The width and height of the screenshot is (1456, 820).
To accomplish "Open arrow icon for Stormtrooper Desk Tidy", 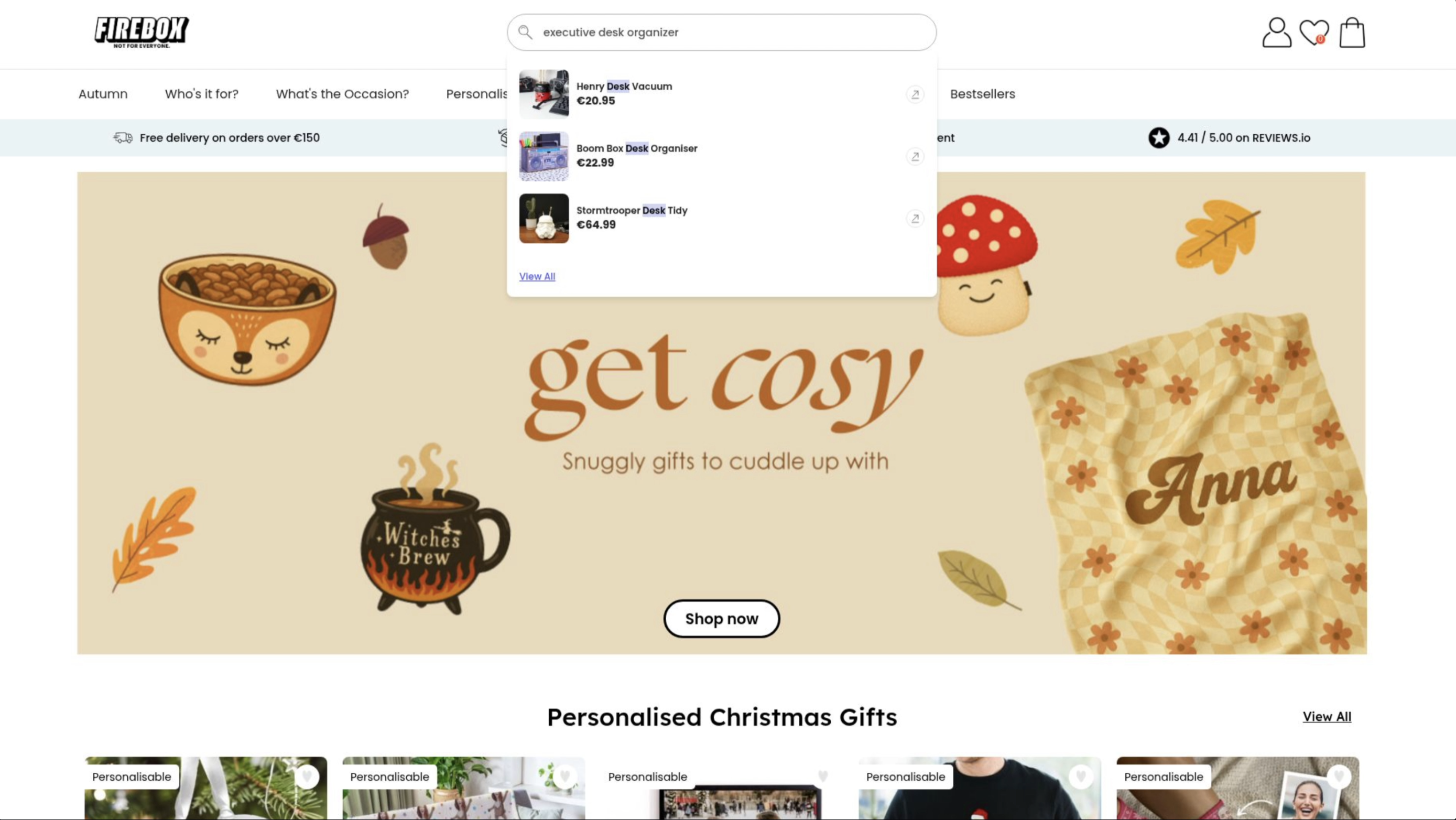I will [915, 218].
